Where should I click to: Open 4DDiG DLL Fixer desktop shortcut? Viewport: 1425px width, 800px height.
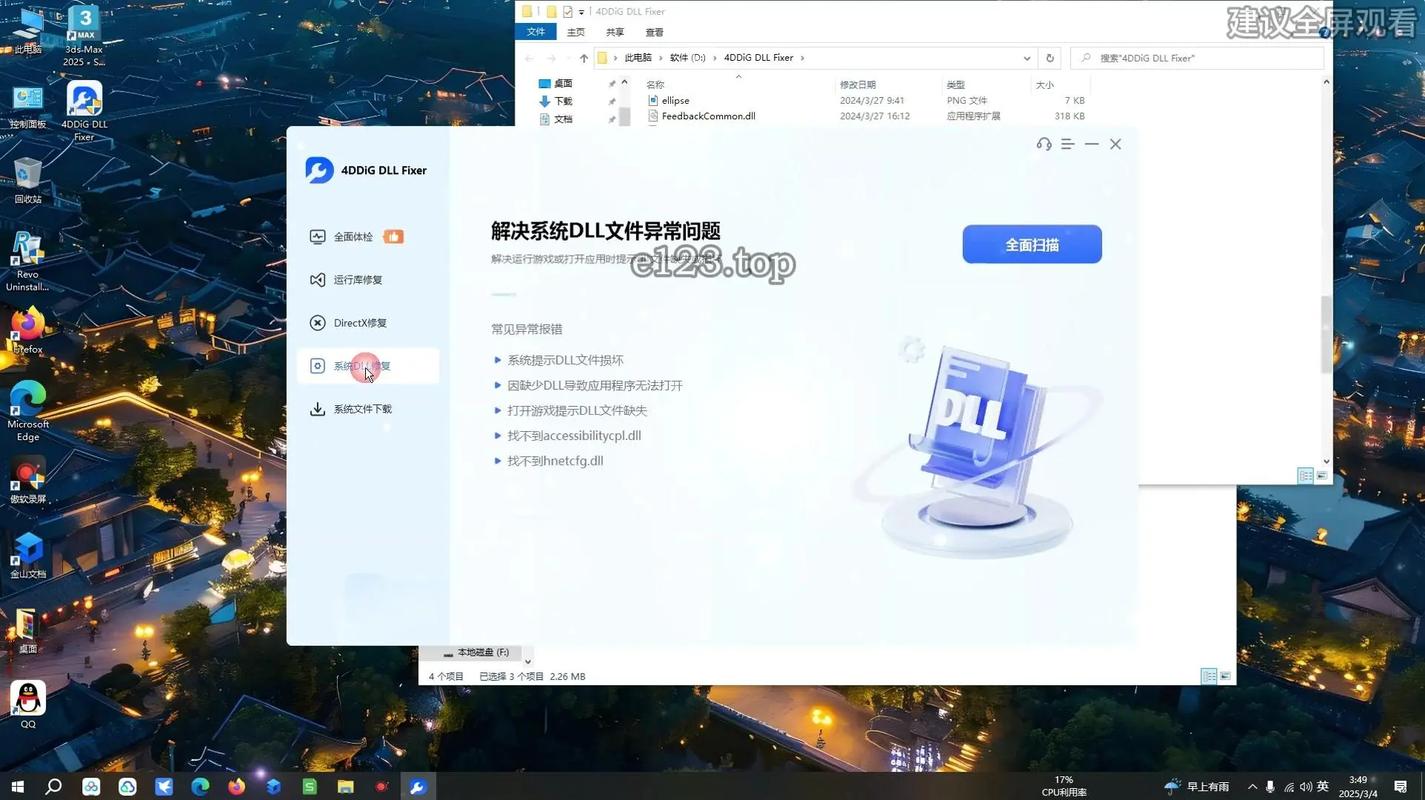(x=84, y=111)
